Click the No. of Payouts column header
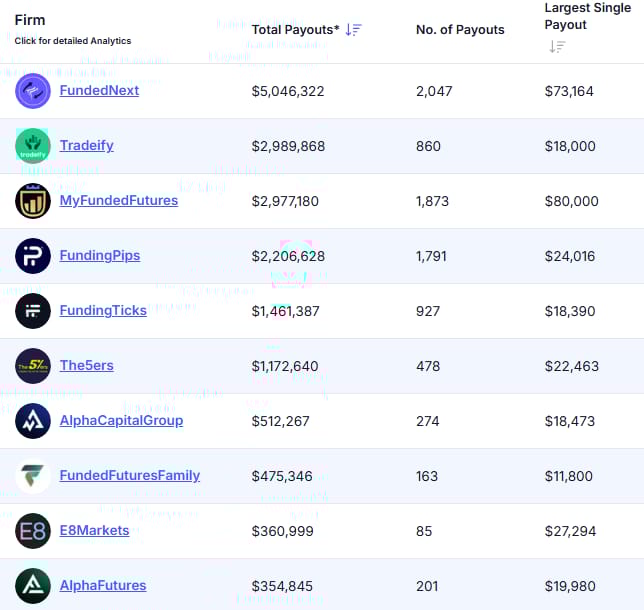Screen dimensions: 644x610 [x=460, y=30]
